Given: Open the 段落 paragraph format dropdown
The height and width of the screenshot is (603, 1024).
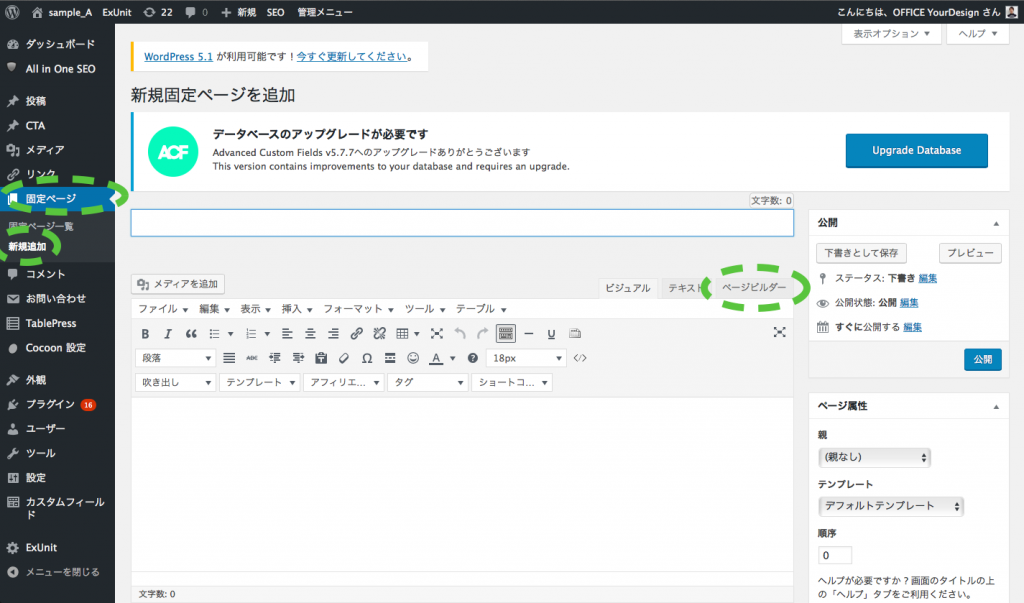Looking at the screenshot, I should pos(174,358).
